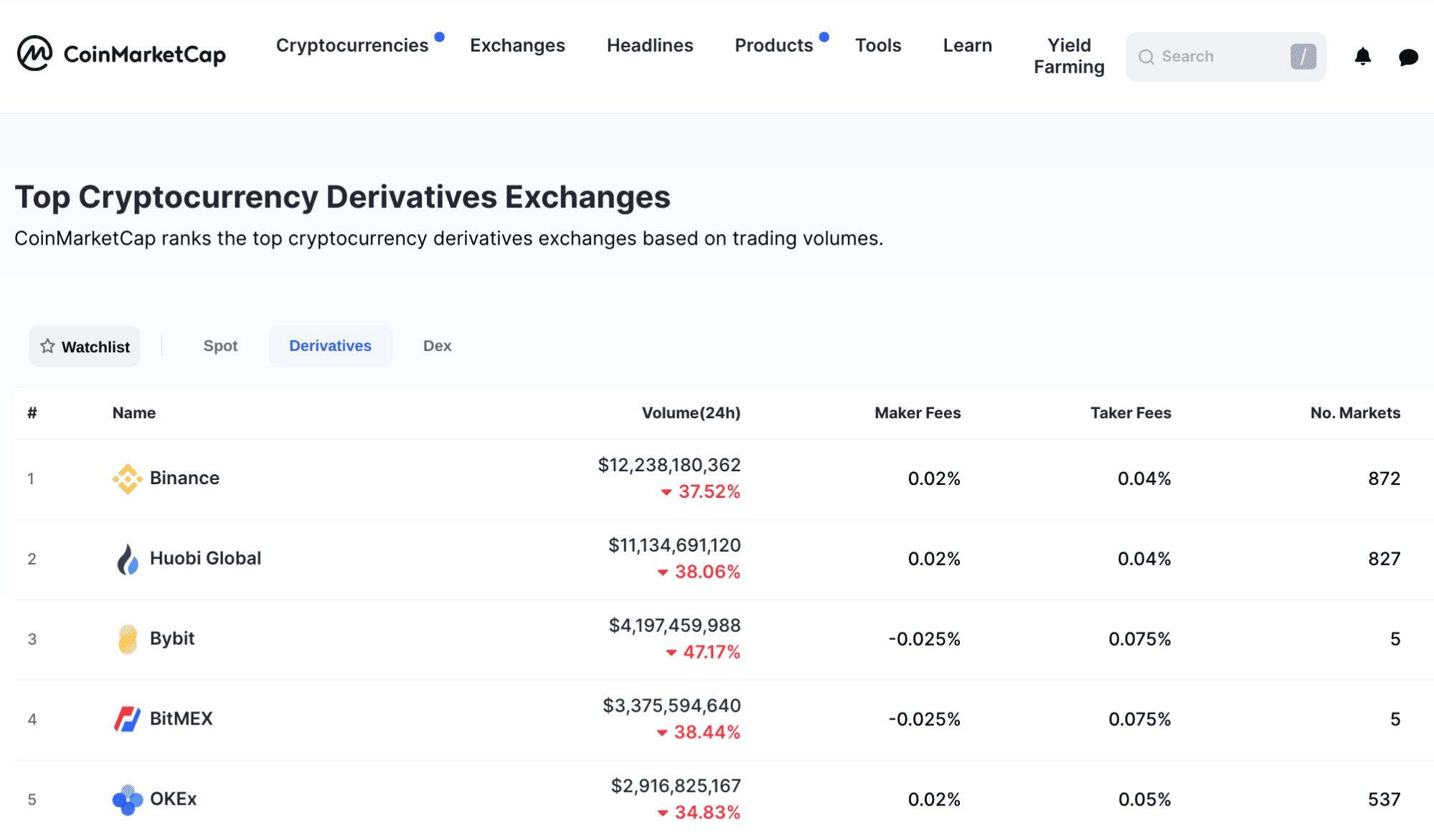Click into the Search field
The image size is (1434, 840).
tap(1225, 57)
